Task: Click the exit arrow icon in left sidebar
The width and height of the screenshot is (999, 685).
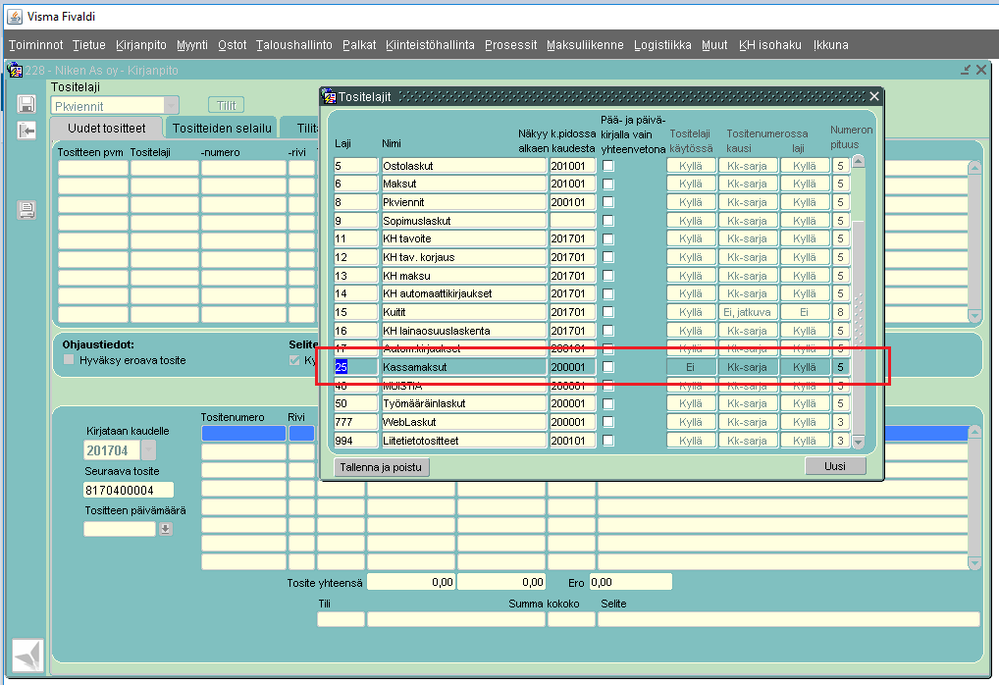Action: pyautogui.click(x=26, y=131)
